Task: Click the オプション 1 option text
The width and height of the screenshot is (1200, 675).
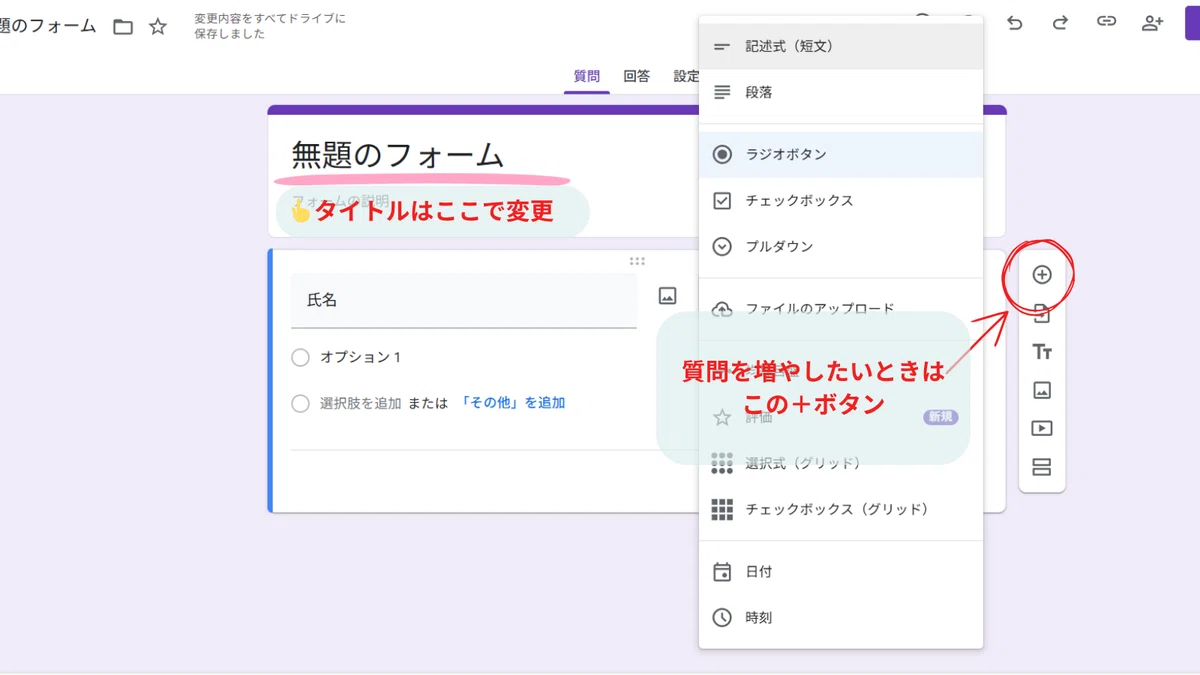Action: click(360, 357)
